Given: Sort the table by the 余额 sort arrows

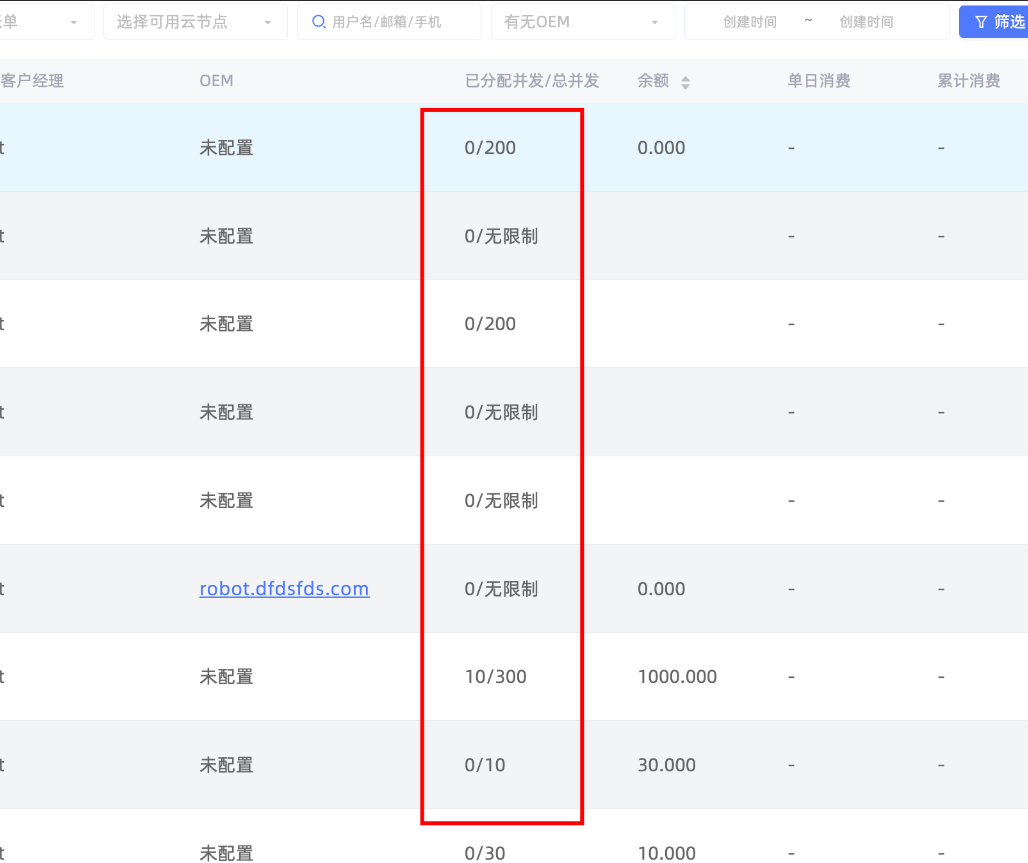Looking at the screenshot, I should click(685, 83).
